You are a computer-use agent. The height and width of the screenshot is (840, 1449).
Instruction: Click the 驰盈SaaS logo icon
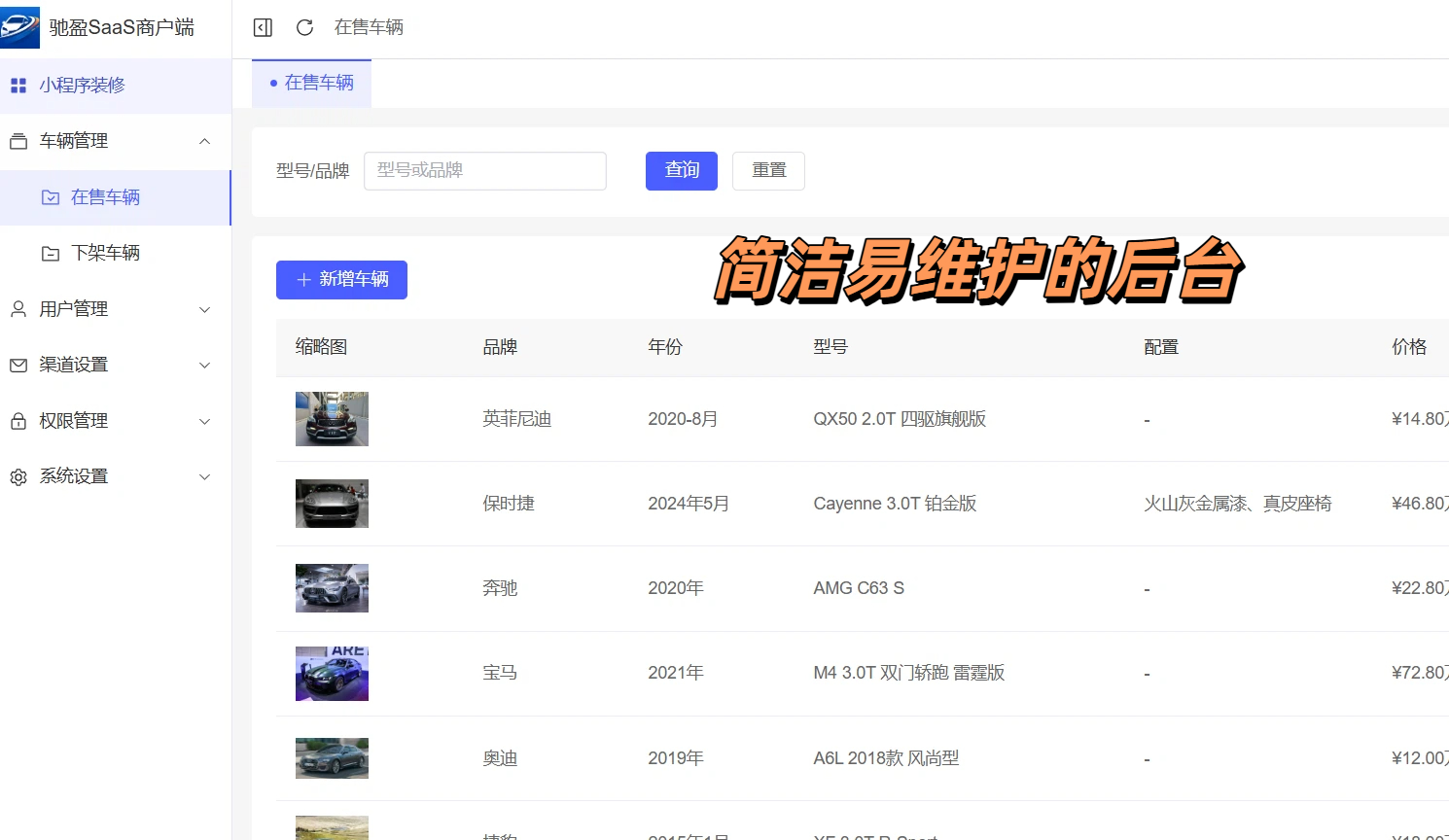(18, 26)
